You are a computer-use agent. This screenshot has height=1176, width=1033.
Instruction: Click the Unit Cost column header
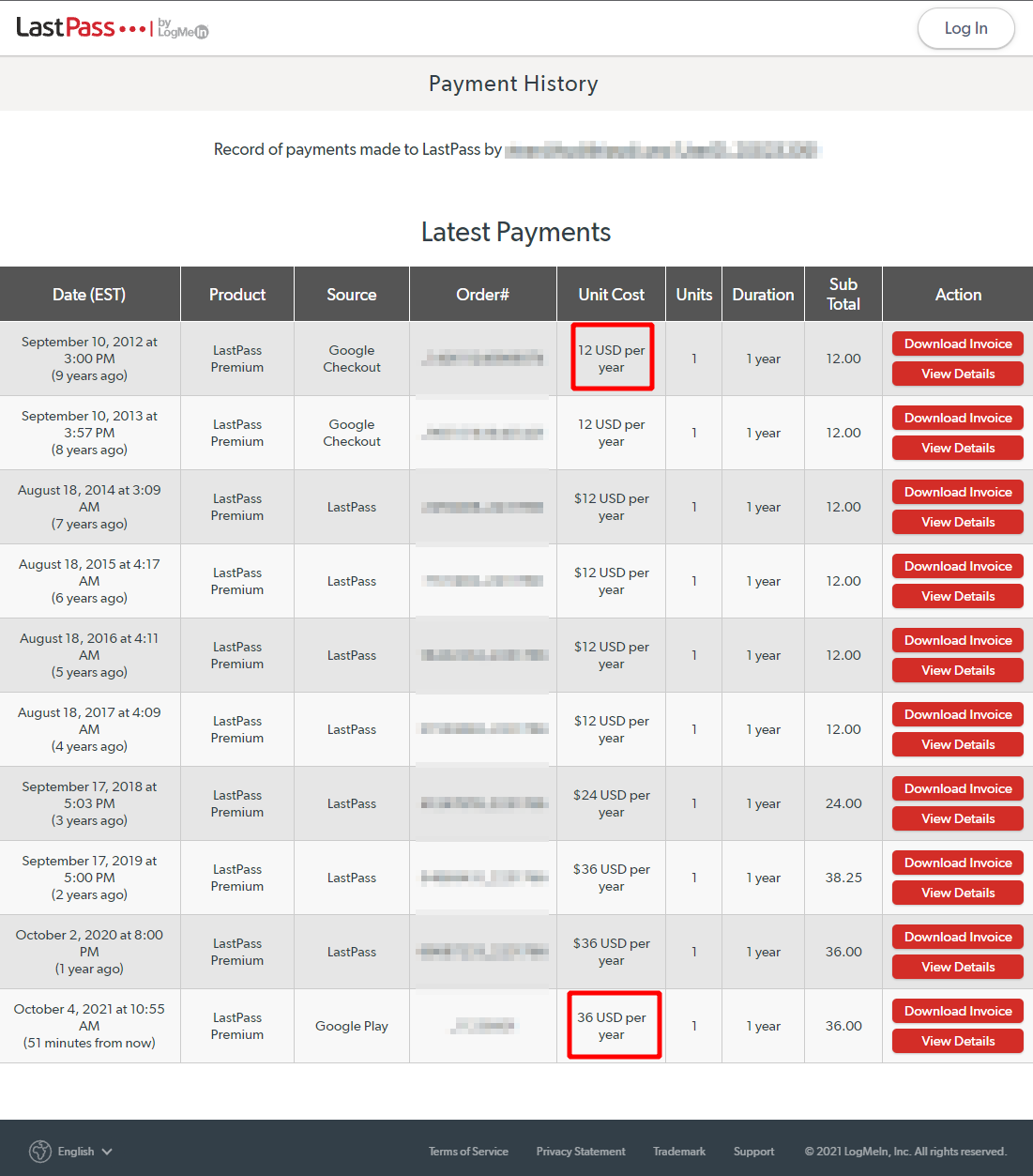coord(612,295)
